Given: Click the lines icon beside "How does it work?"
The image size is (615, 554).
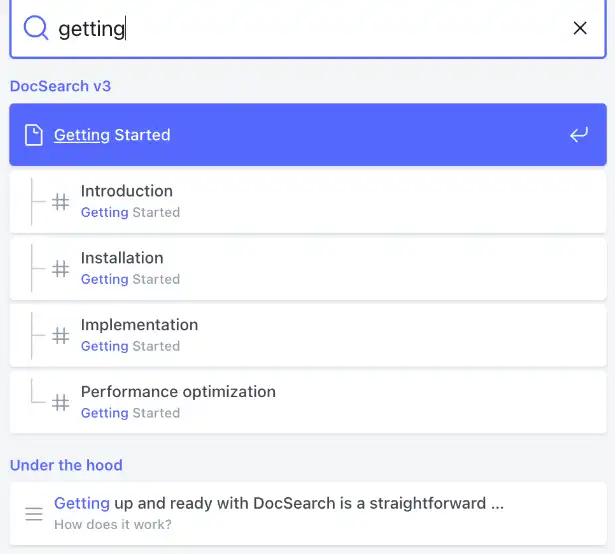Looking at the screenshot, I should click(34, 514).
